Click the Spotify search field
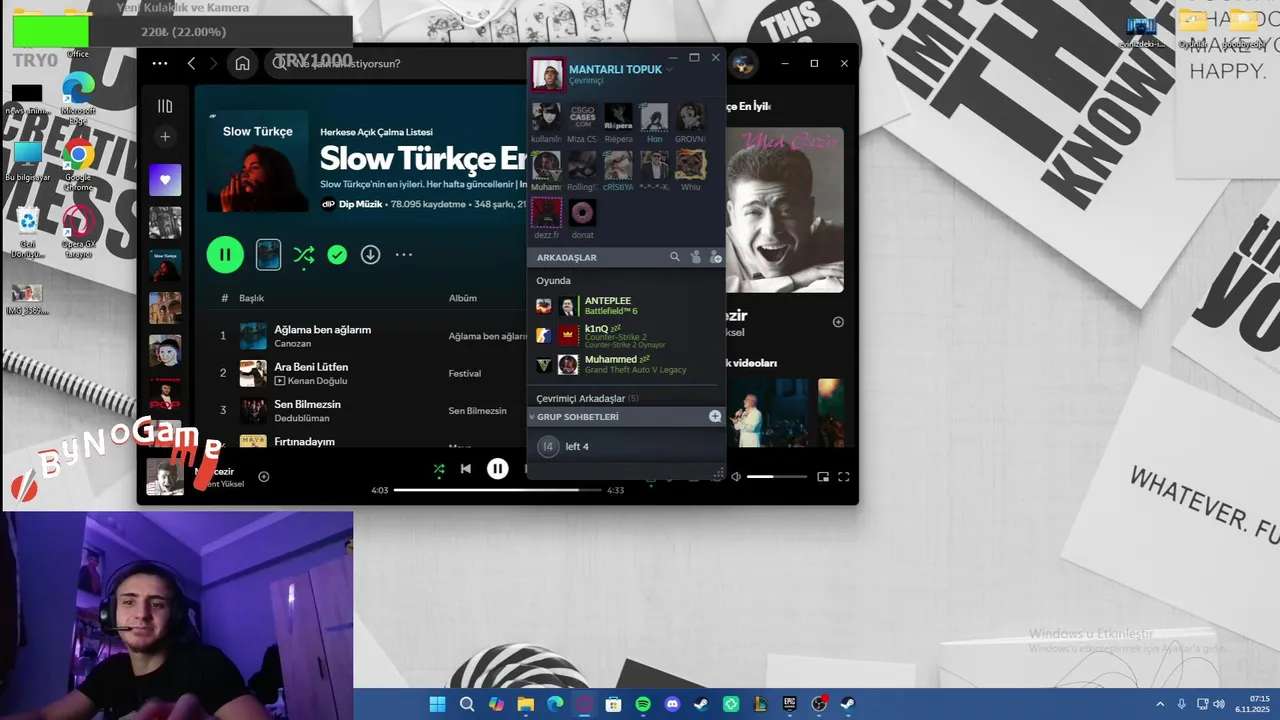This screenshot has height=720, width=1280. pos(395,63)
